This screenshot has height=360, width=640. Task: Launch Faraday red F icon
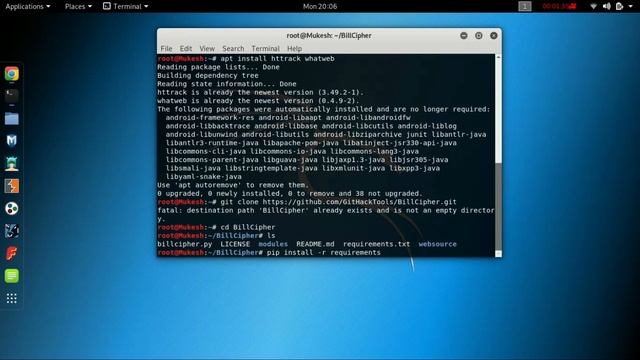tap(12, 253)
